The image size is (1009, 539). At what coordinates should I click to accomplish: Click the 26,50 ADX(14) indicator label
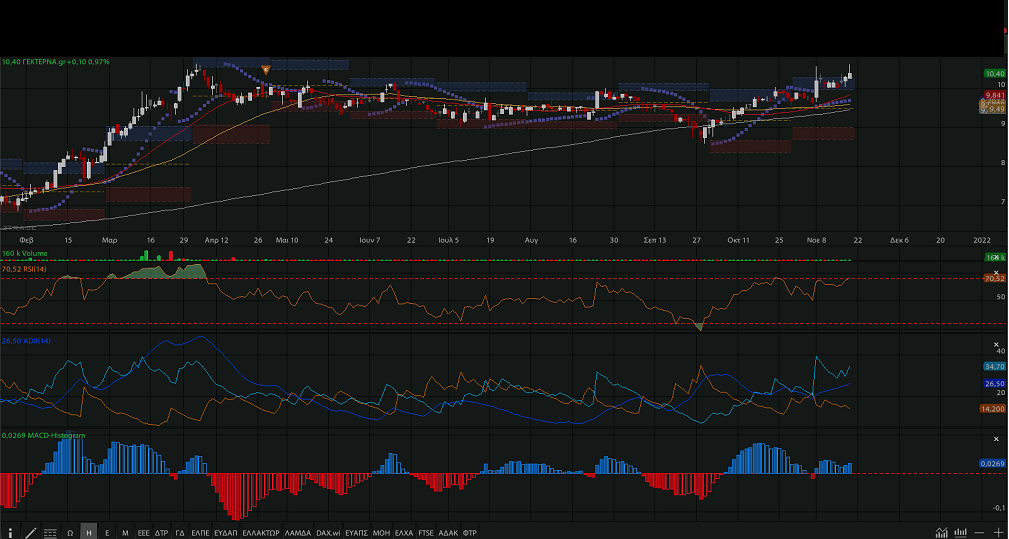pos(26,341)
